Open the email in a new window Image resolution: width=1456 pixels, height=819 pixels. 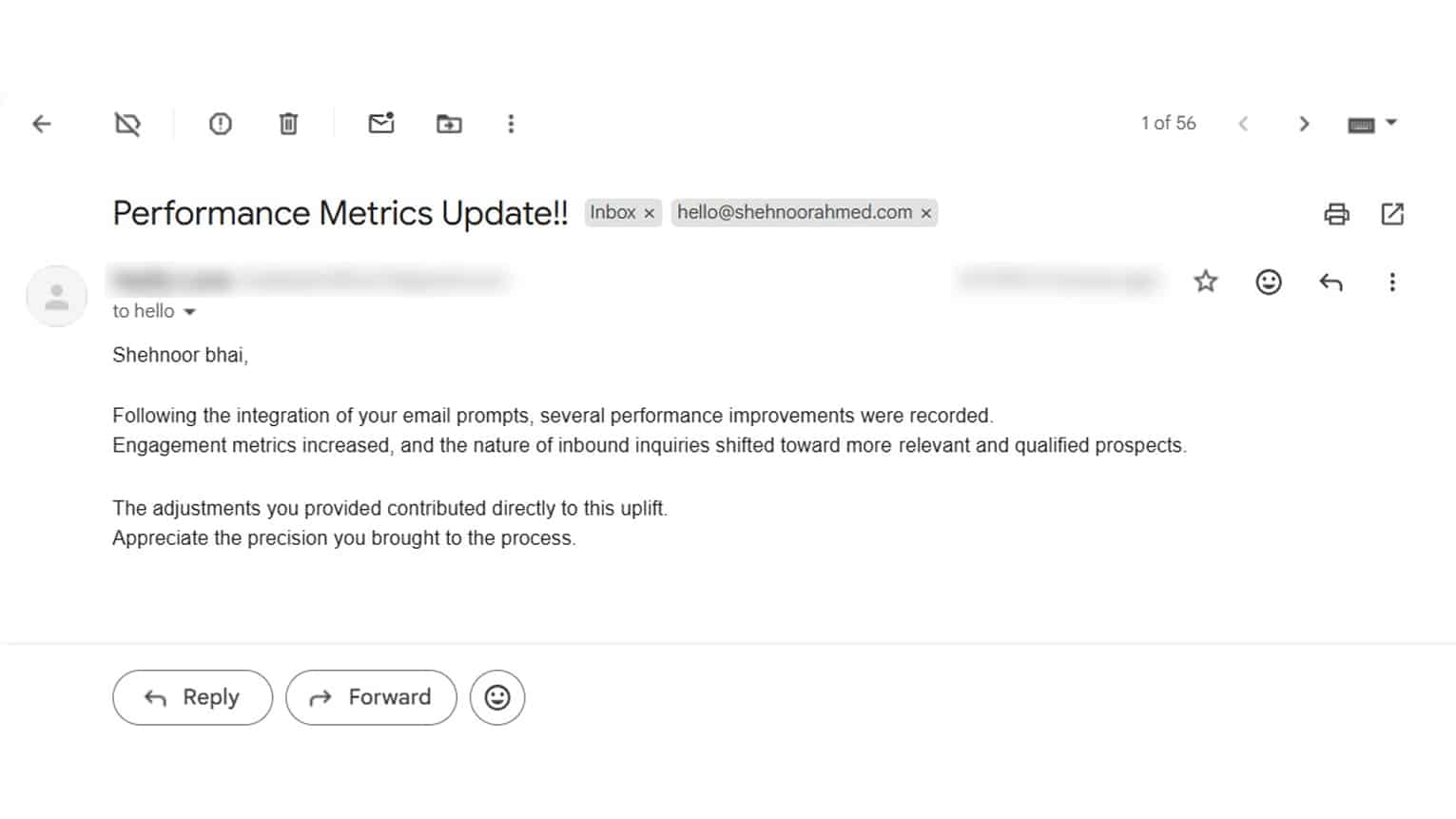pos(1392,214)
